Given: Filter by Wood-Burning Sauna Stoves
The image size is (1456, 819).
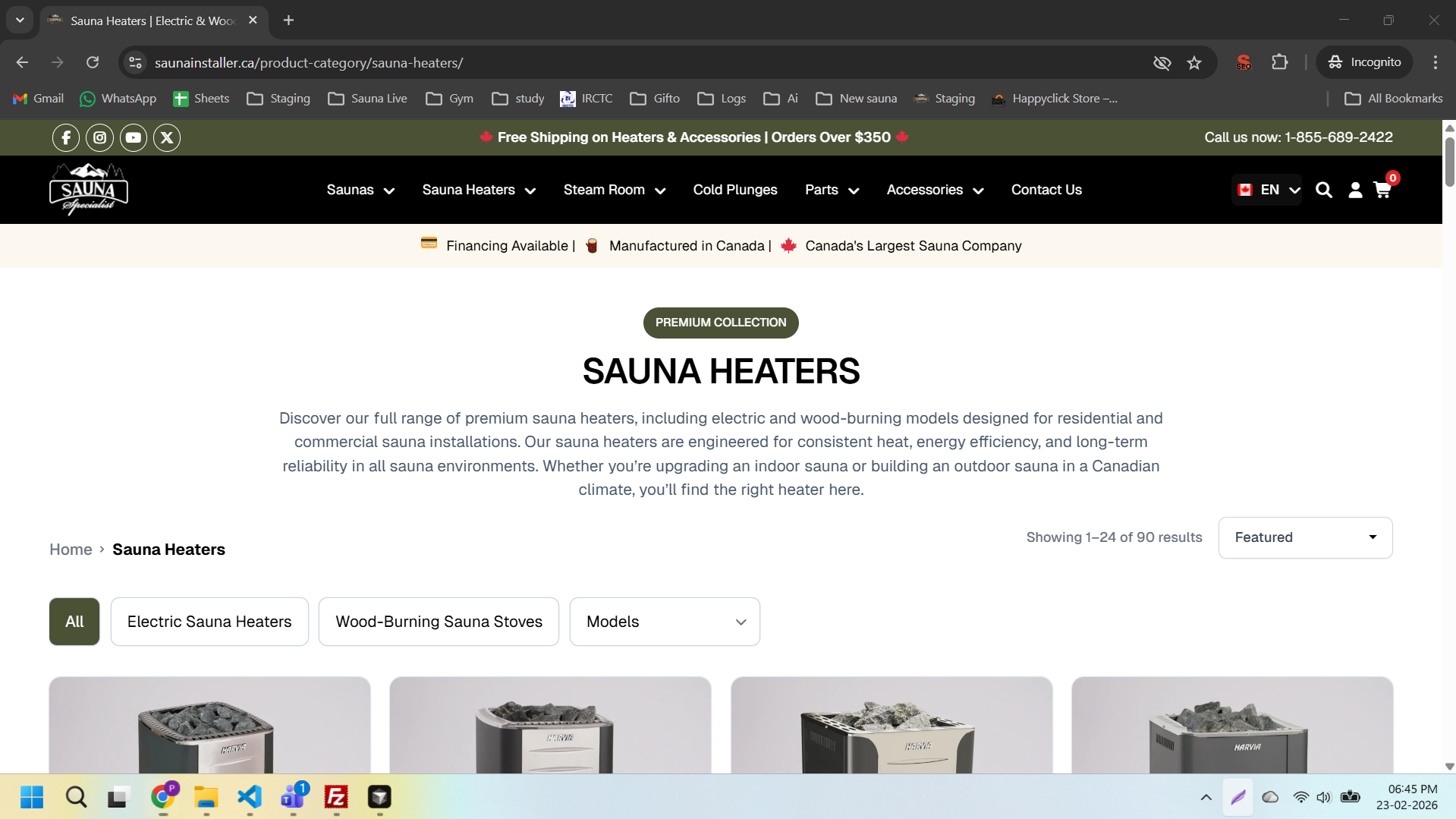Looking at the screenshot, I should (x=439, y=622).
